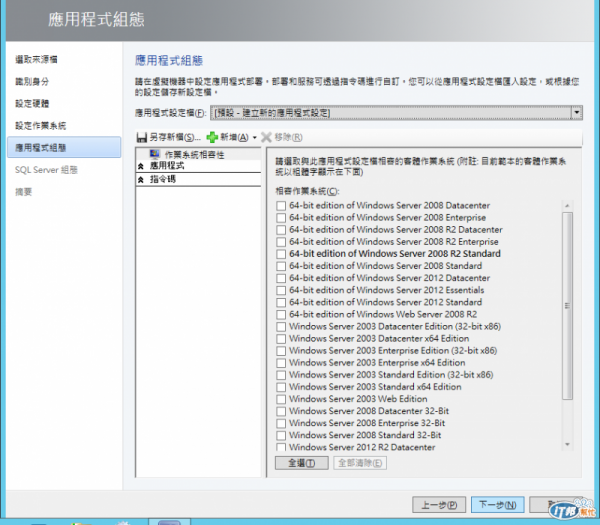Screen dimensions: 600x525
Task: Check 64-bit Windows Server 2008 R2 Enterprise
Action: pos(281,242)
